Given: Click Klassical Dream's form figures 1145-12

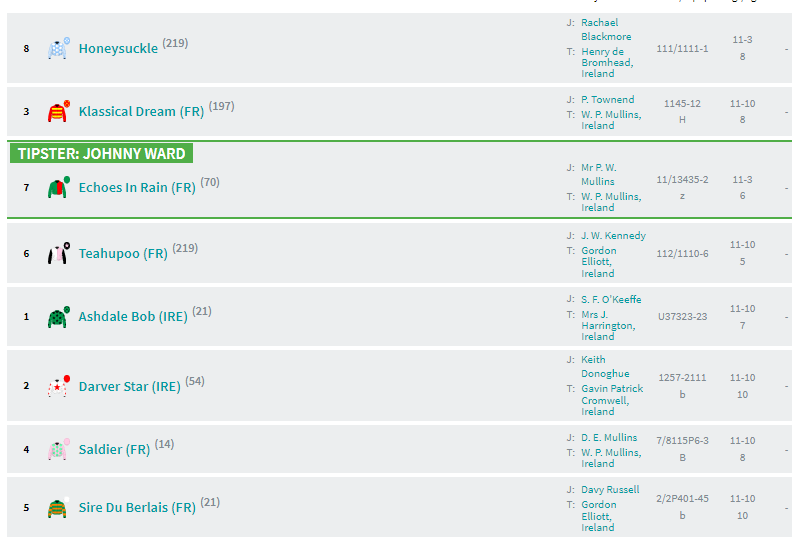Looking at the screenshot, I should 682,104.
